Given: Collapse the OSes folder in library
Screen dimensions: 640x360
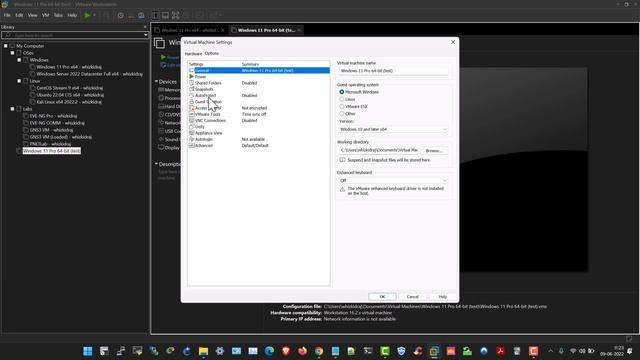Looking at the screenshot, I should pos(13,53).
